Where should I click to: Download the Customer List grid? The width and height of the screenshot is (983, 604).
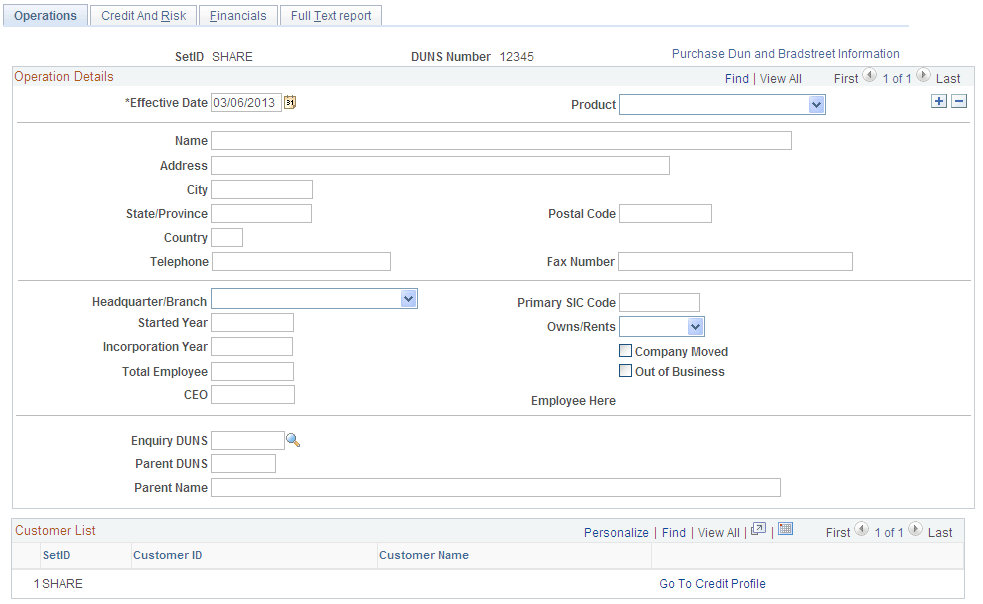(785, 530)
